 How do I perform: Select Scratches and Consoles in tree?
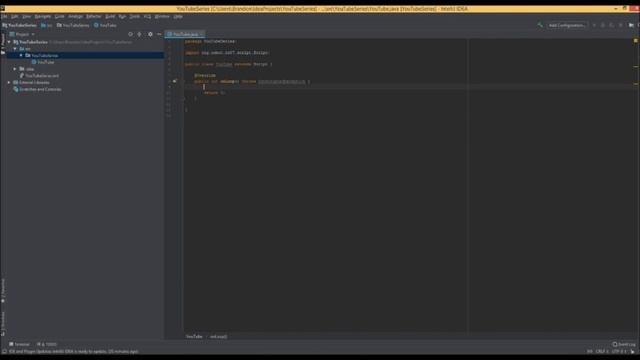coord(38,89)
